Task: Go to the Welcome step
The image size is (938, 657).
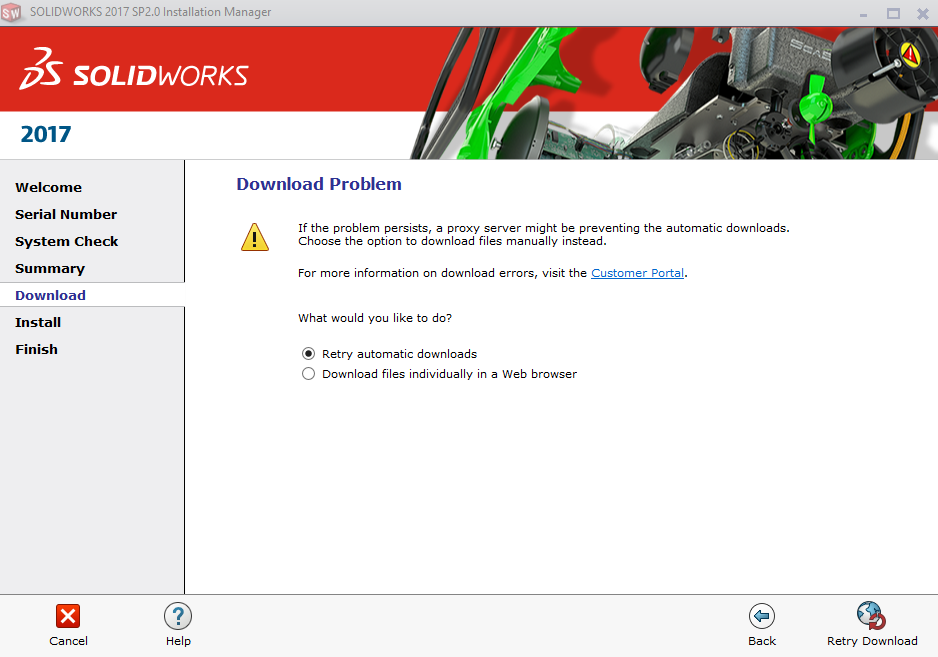Action: (48, 187)
